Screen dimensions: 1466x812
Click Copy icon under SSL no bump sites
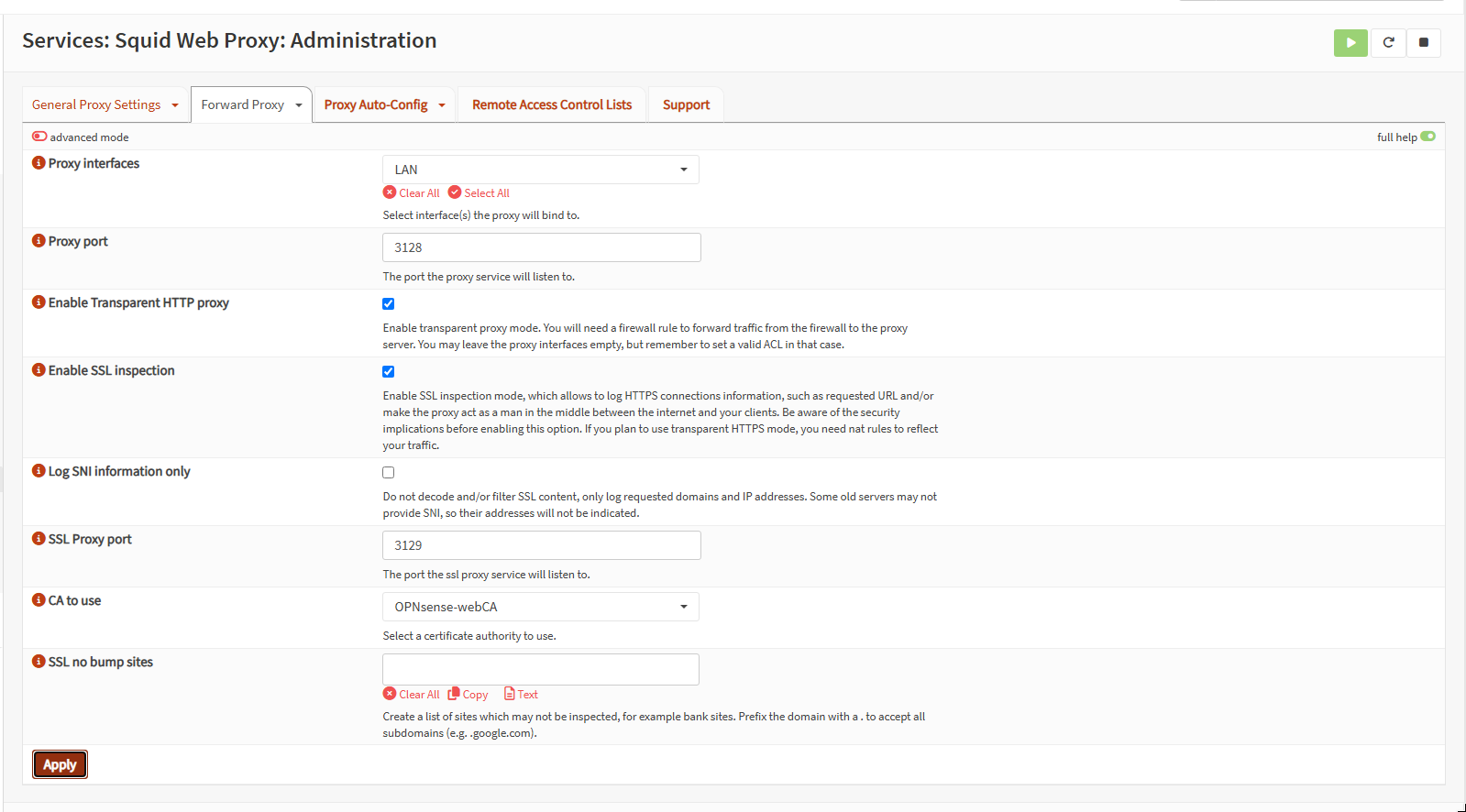click(454, 694)
